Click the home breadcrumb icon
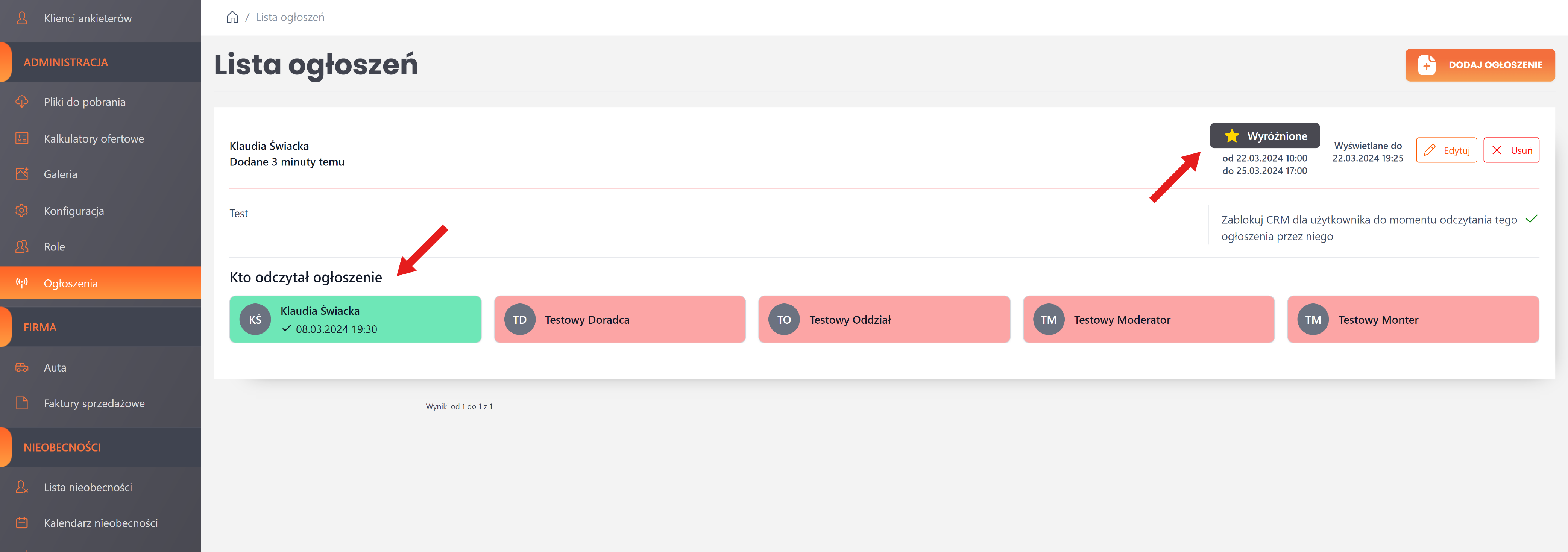This screenshot has height=552, width=1568. coord(232,17)
